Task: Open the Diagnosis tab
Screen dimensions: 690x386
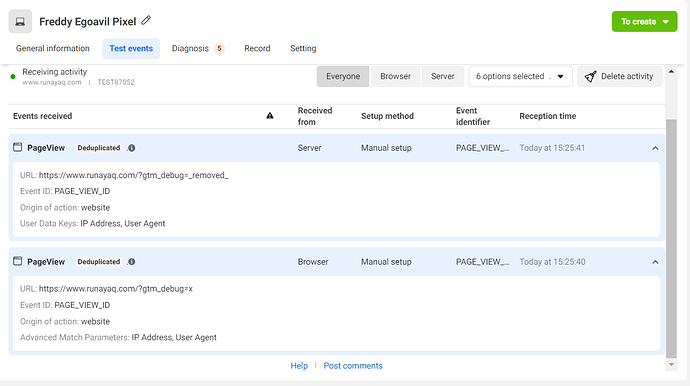Action: (198, 48)
